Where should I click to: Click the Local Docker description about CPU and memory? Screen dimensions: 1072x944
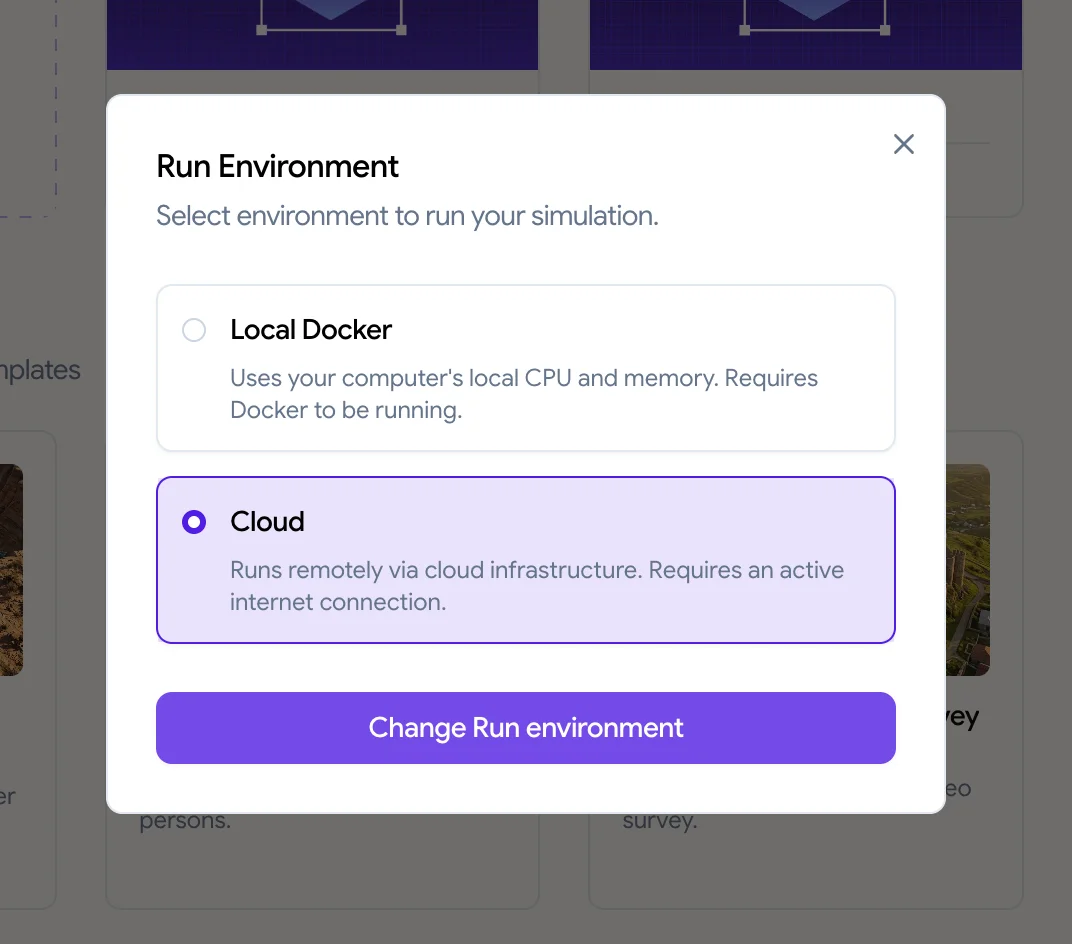click(x=524, y=394)
